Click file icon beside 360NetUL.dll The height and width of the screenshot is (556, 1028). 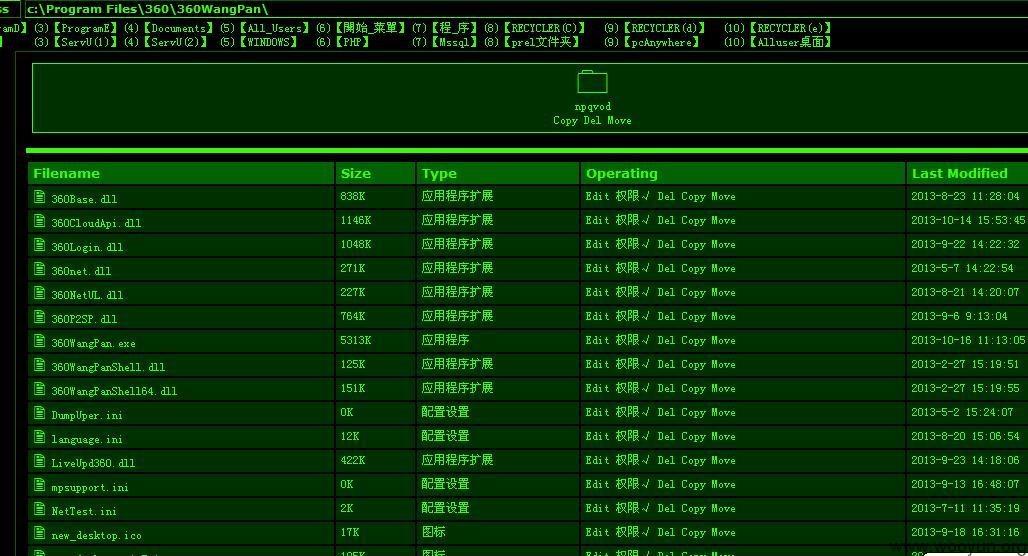click(40, 293)
